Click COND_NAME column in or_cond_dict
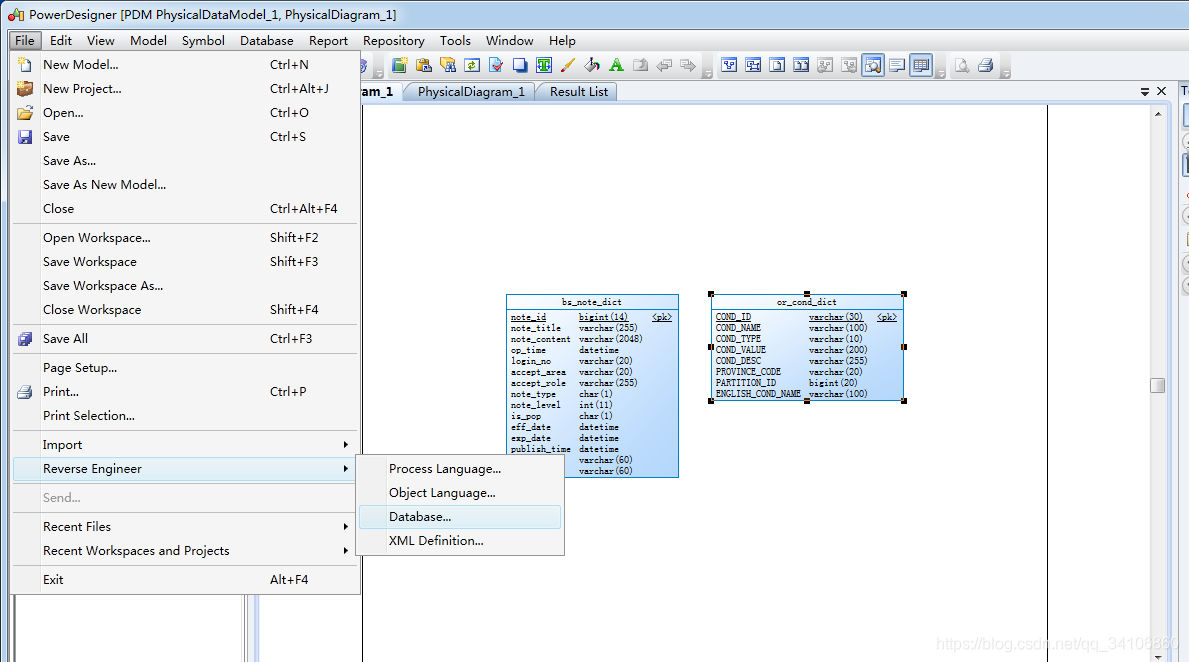The height and width of the screenshot is (662, 1189). [738, 328]
